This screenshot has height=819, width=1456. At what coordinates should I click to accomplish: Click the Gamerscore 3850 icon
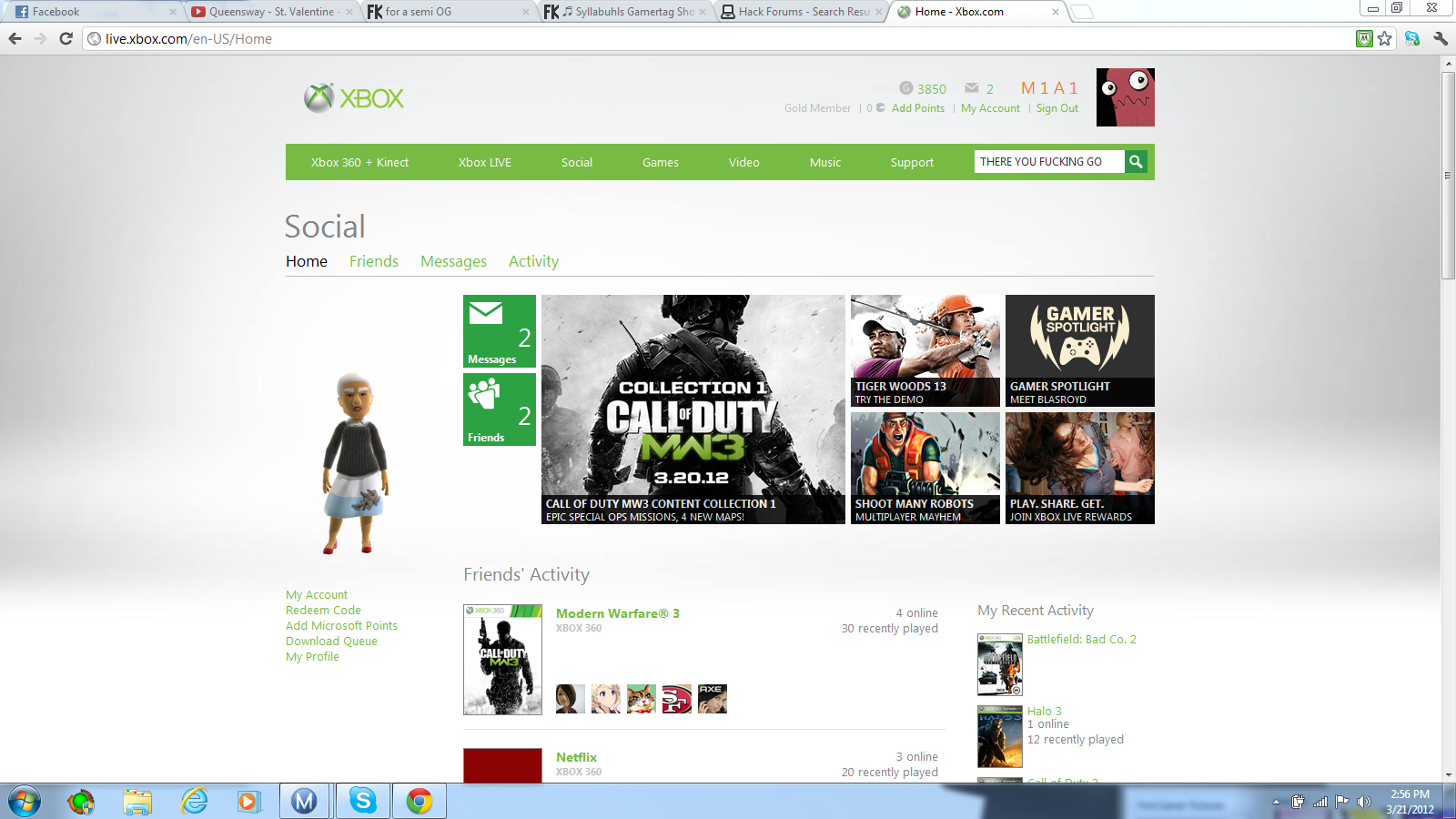pyautogui.click(x=905, y=88)
